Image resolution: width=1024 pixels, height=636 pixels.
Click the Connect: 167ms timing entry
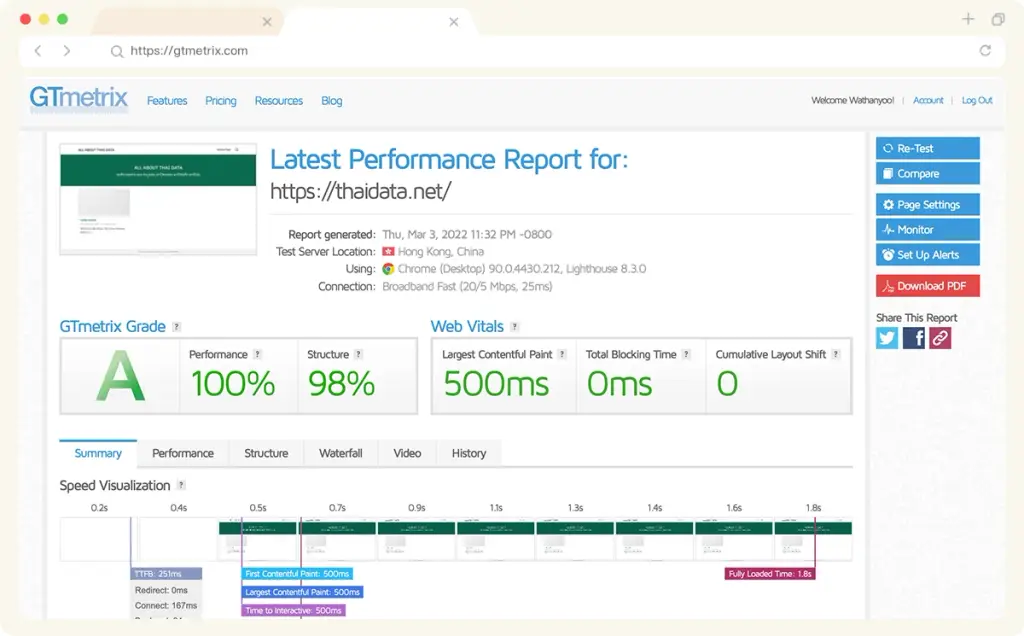[166, 606]
